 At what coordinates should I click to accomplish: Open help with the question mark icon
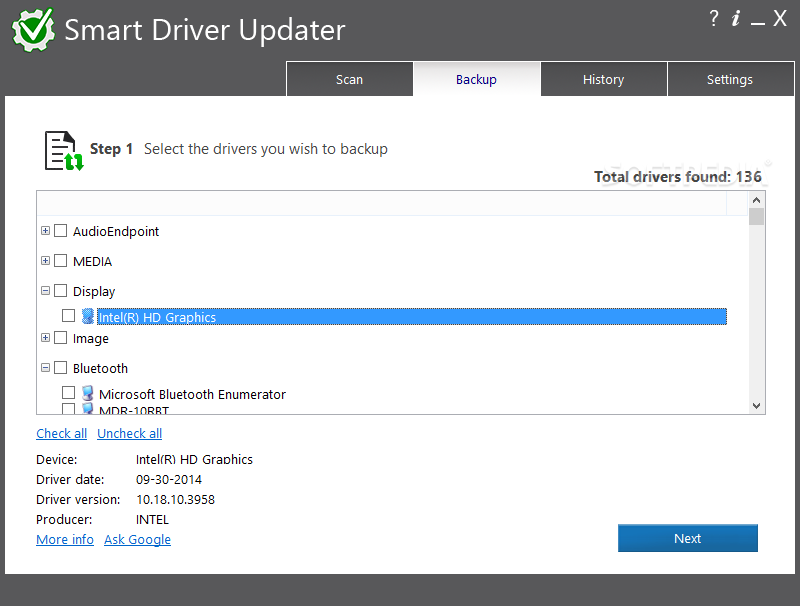coord(714,18)
